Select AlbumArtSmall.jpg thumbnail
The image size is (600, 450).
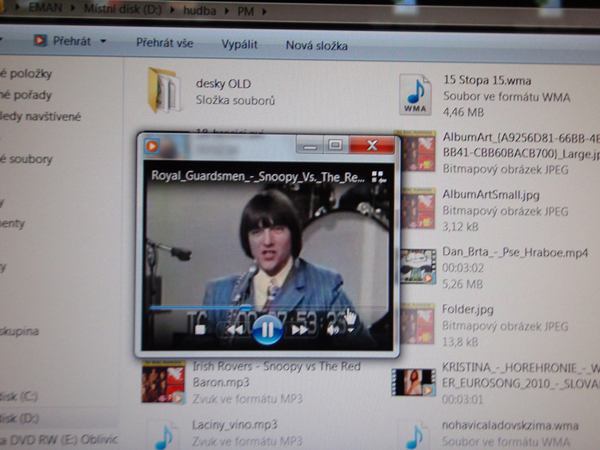(x=418, y=209)
